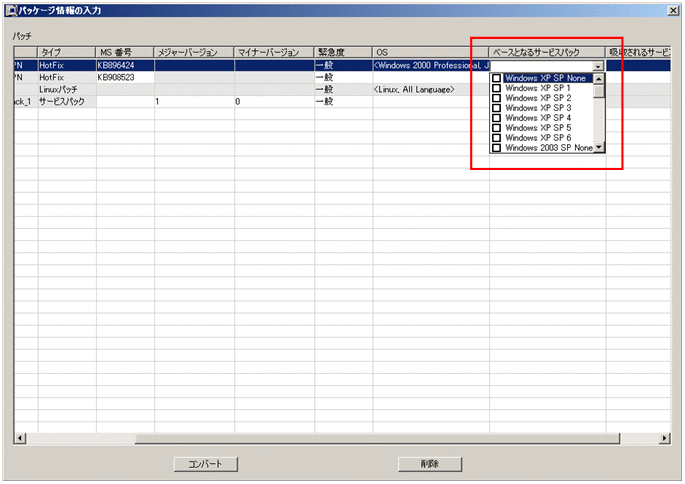Click the horizontal scrollbar thumb
This screenshot has height=484, width=685.
(x=377, y=438)
